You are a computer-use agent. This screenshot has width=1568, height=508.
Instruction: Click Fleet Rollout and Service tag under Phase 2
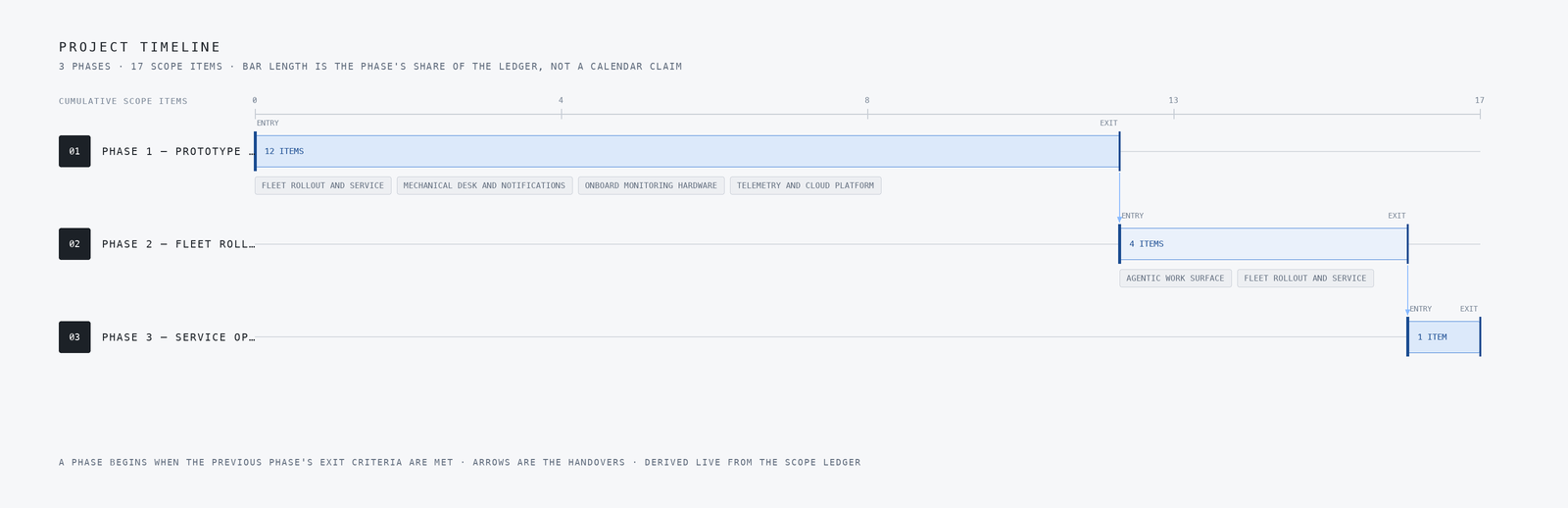[x=1305, y=279]
